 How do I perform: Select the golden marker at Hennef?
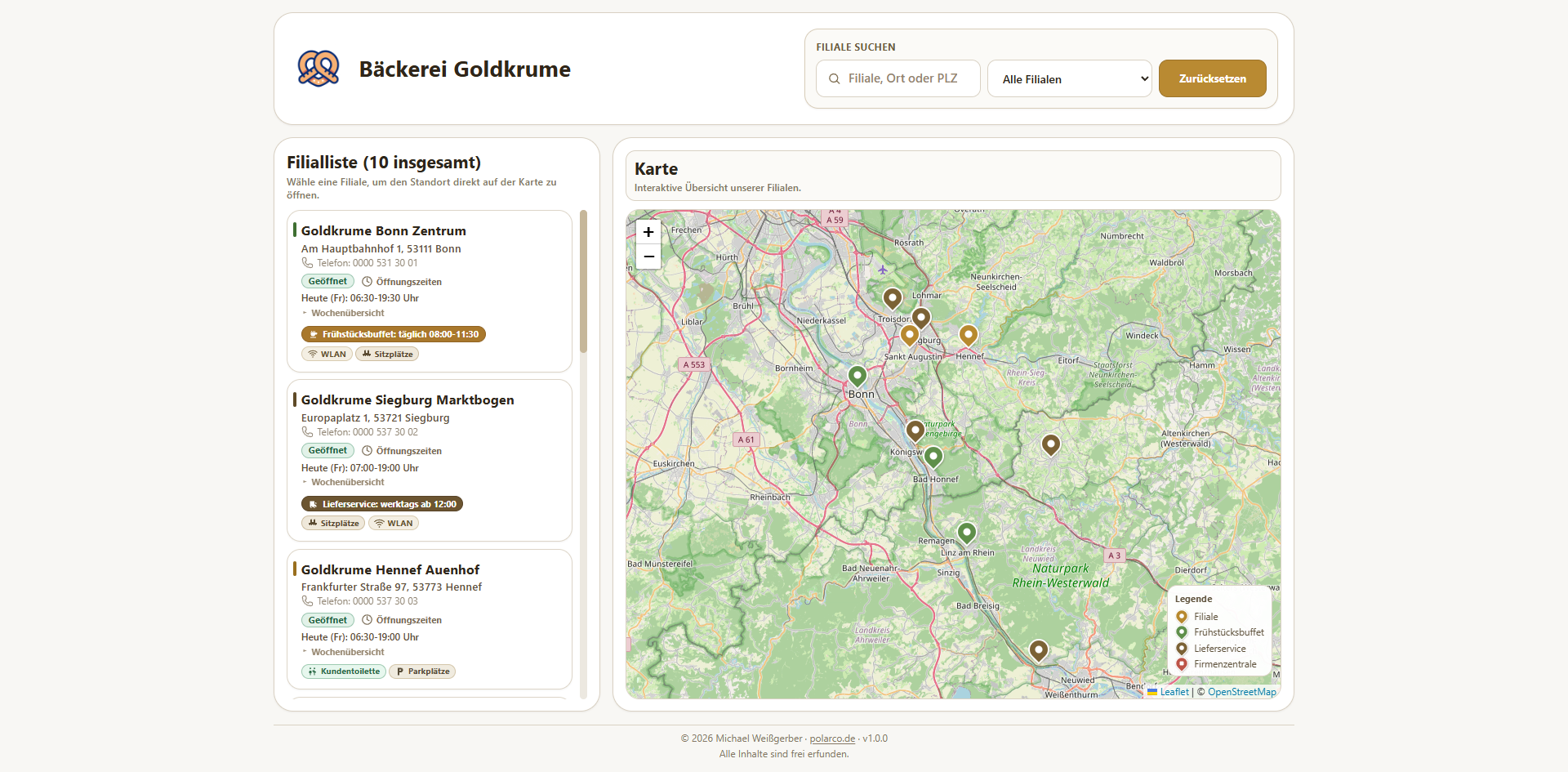[968, 334]
